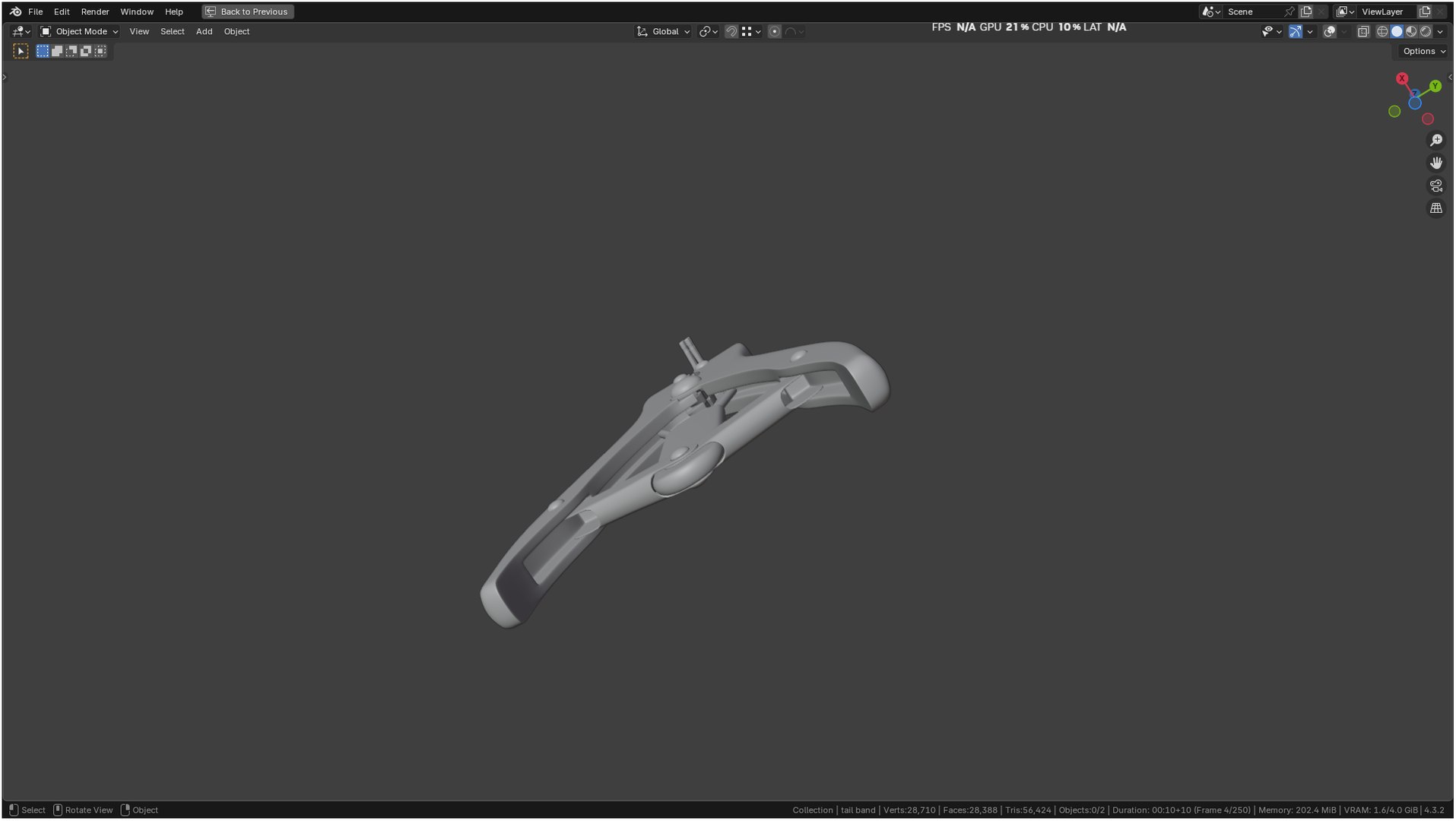The height and width of the screenshot is (821, 1456).
Task: Expand the left toolbar arrow
Action: pos(5,77)
